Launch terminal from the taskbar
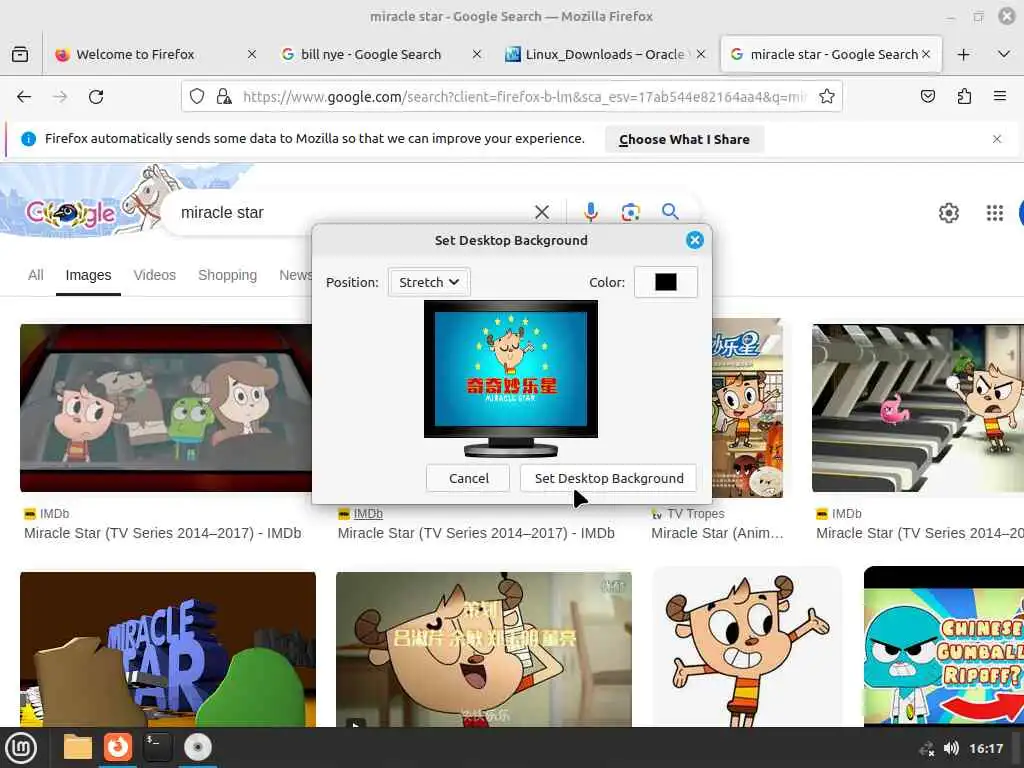 (x=157, y=747)
